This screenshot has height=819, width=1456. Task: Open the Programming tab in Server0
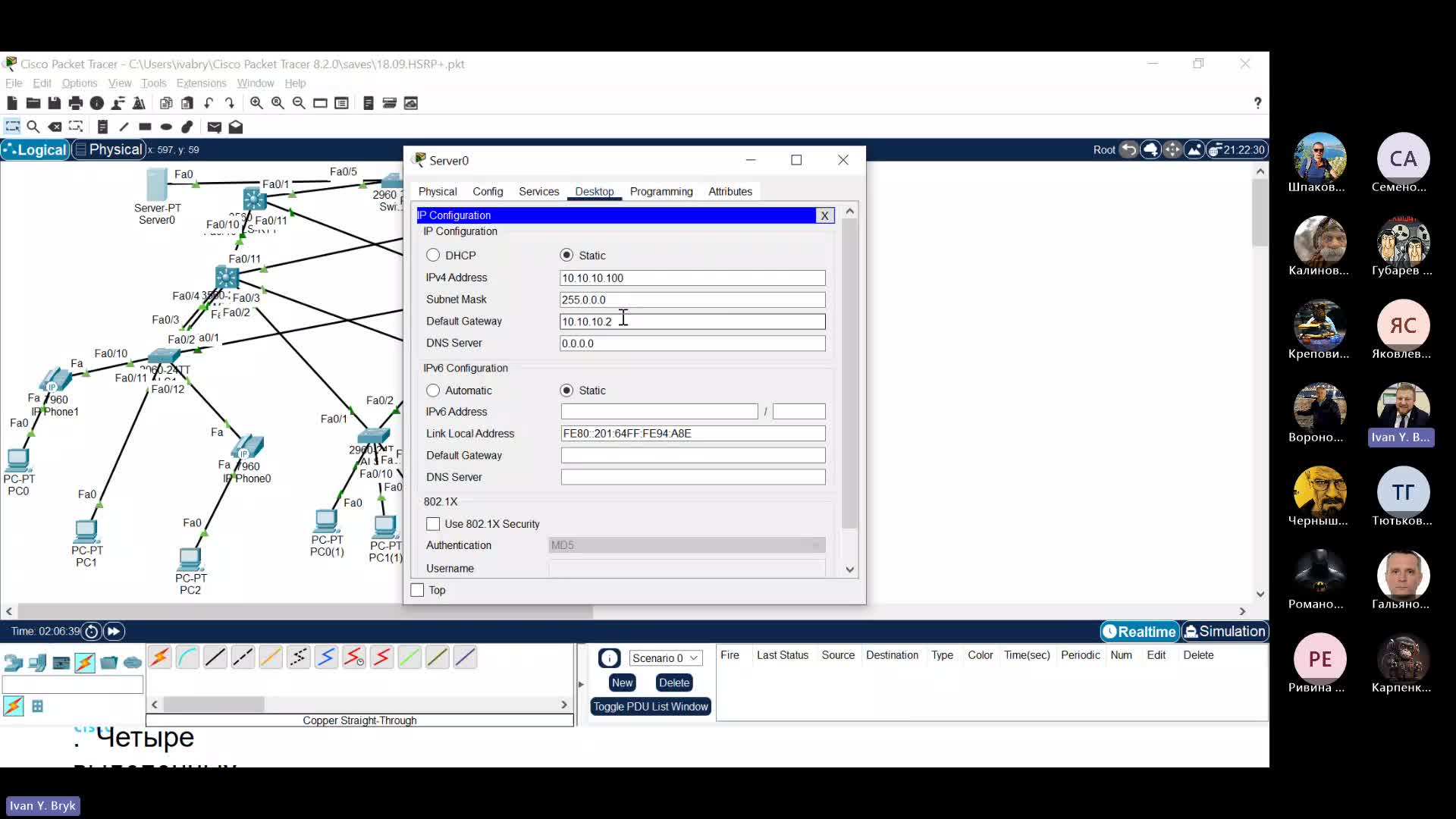tap(661, 192)
